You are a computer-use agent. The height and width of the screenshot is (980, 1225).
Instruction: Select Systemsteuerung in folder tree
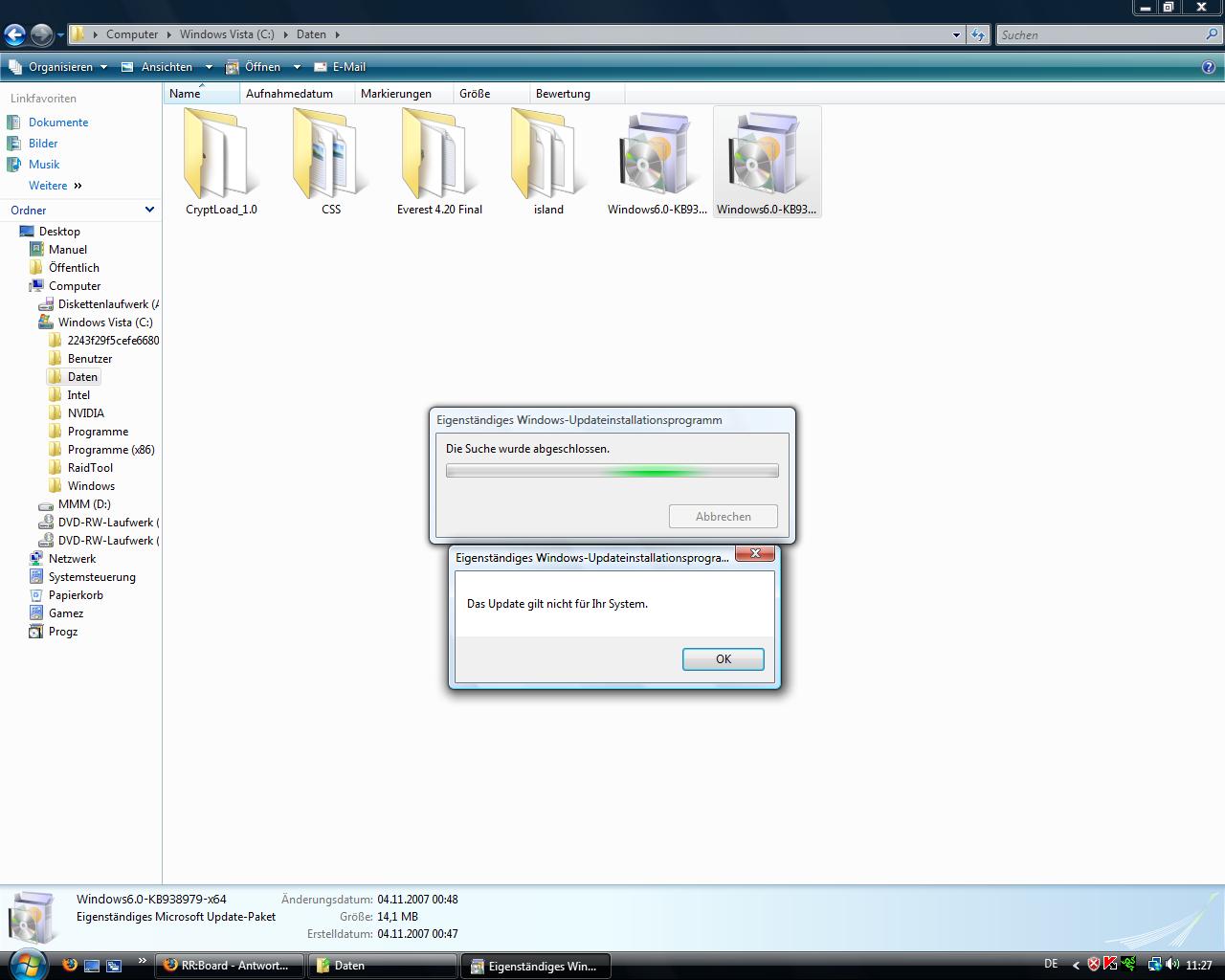pos(92,577)
